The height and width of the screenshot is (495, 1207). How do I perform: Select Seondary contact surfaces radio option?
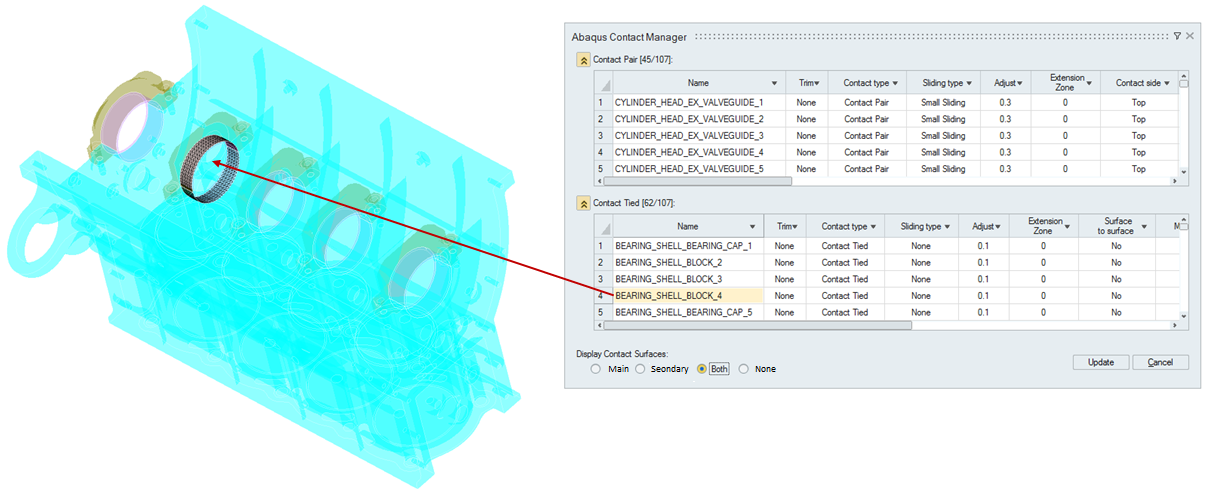pos(641,369)
